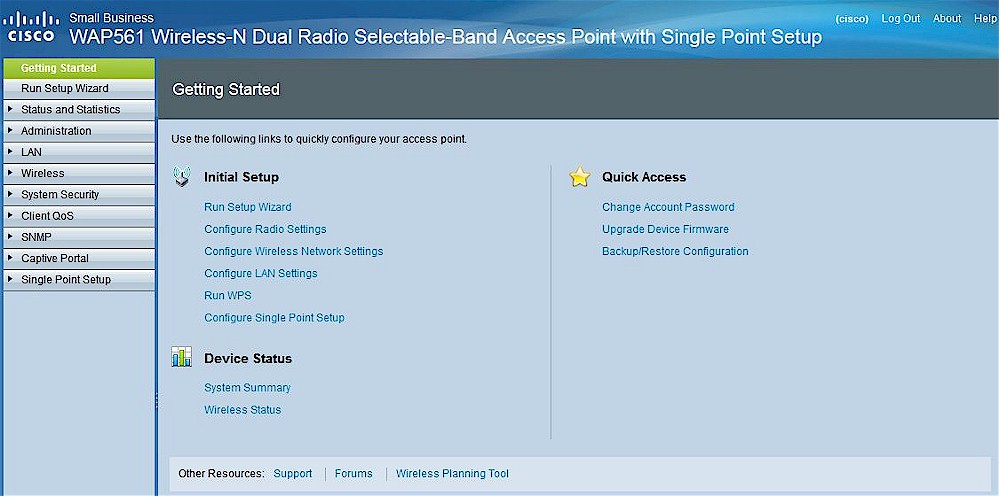Open the Backup/Restore Configuration link

point(675,251)
